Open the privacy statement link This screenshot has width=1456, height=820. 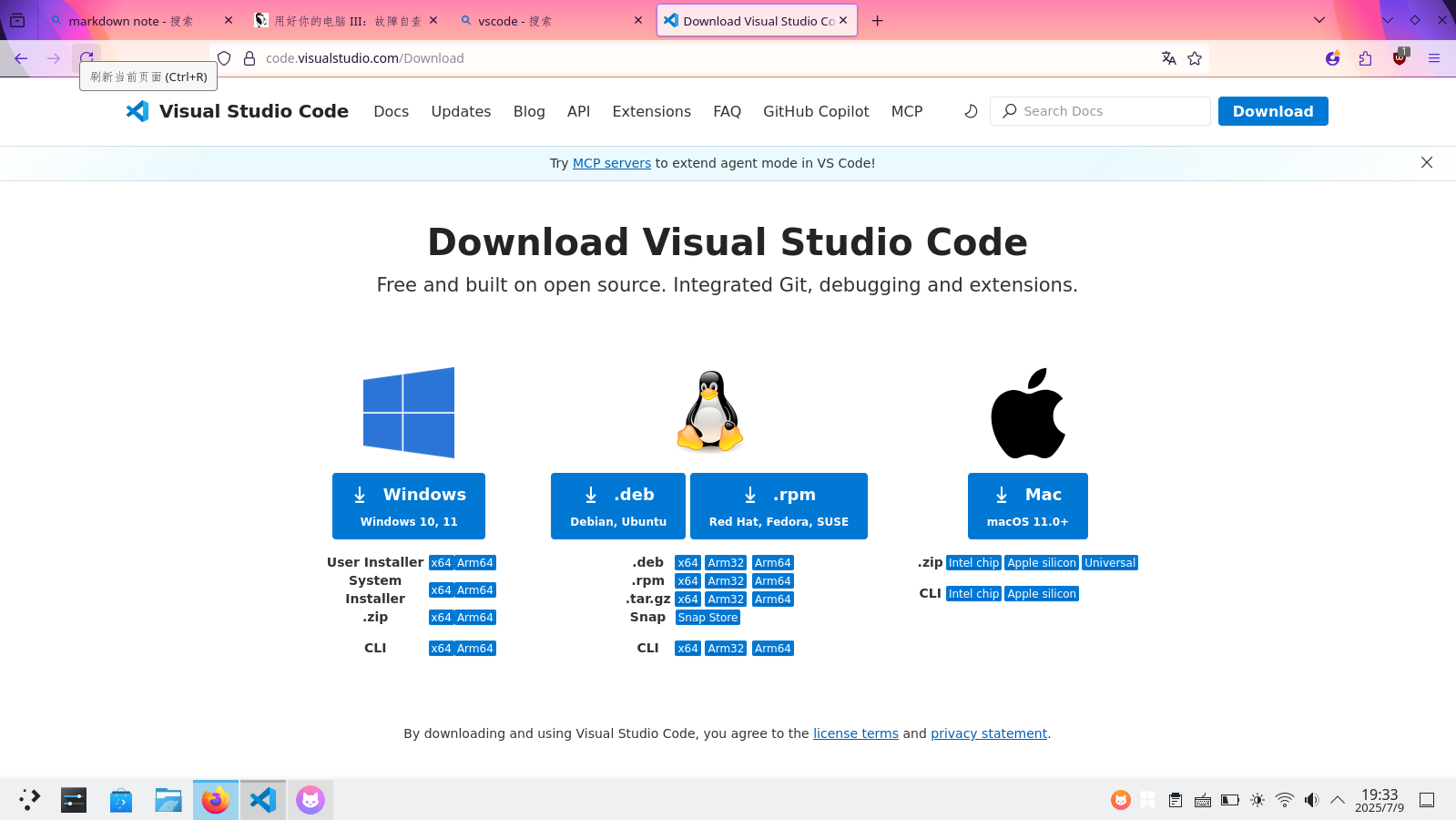(x=989, y=733)
